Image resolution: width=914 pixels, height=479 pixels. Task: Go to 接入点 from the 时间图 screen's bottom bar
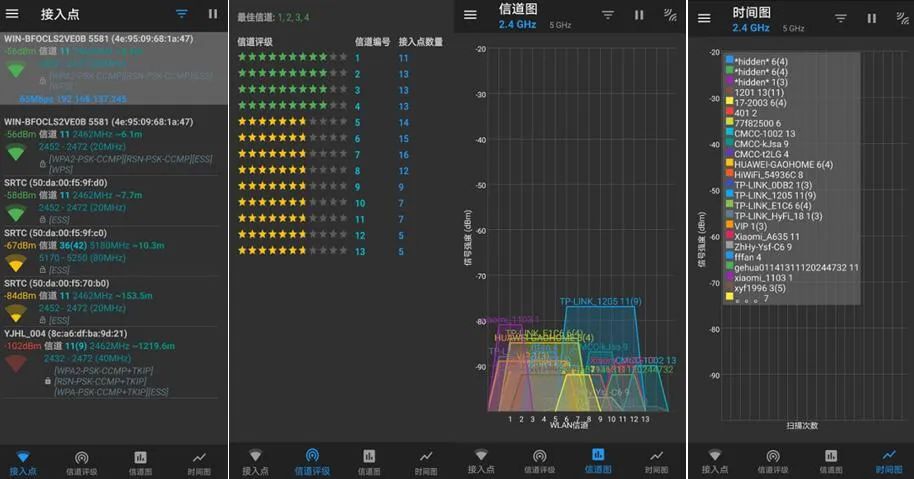(x=715, y=461)
